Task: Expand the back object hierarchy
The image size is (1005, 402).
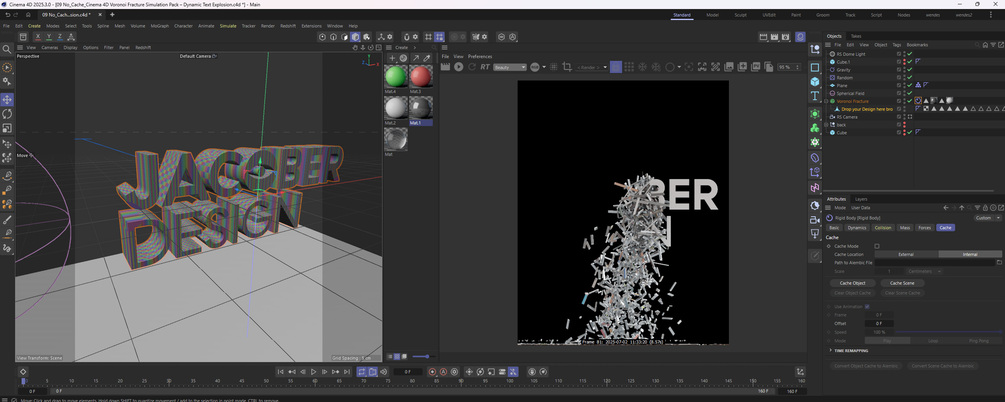Action: [827, 124]
